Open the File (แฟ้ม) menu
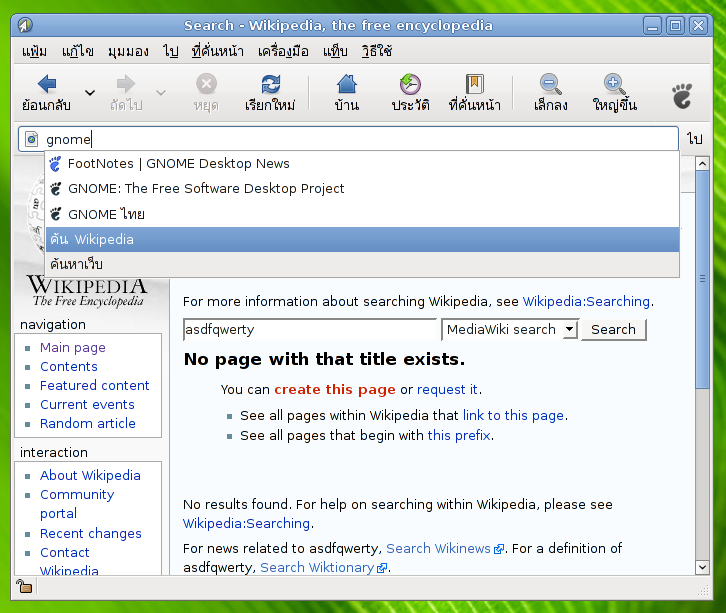The height and width of the screenshot is (613, 726). click(x=34, y=51)
